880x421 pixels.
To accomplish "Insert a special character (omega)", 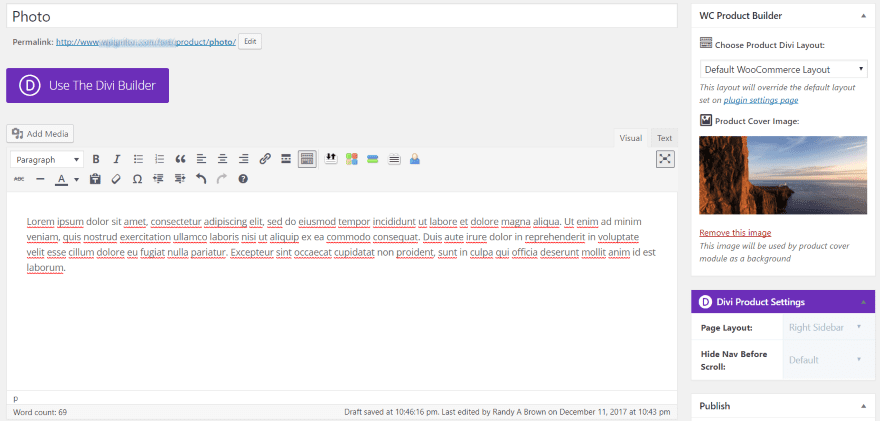I will [137, 179].
